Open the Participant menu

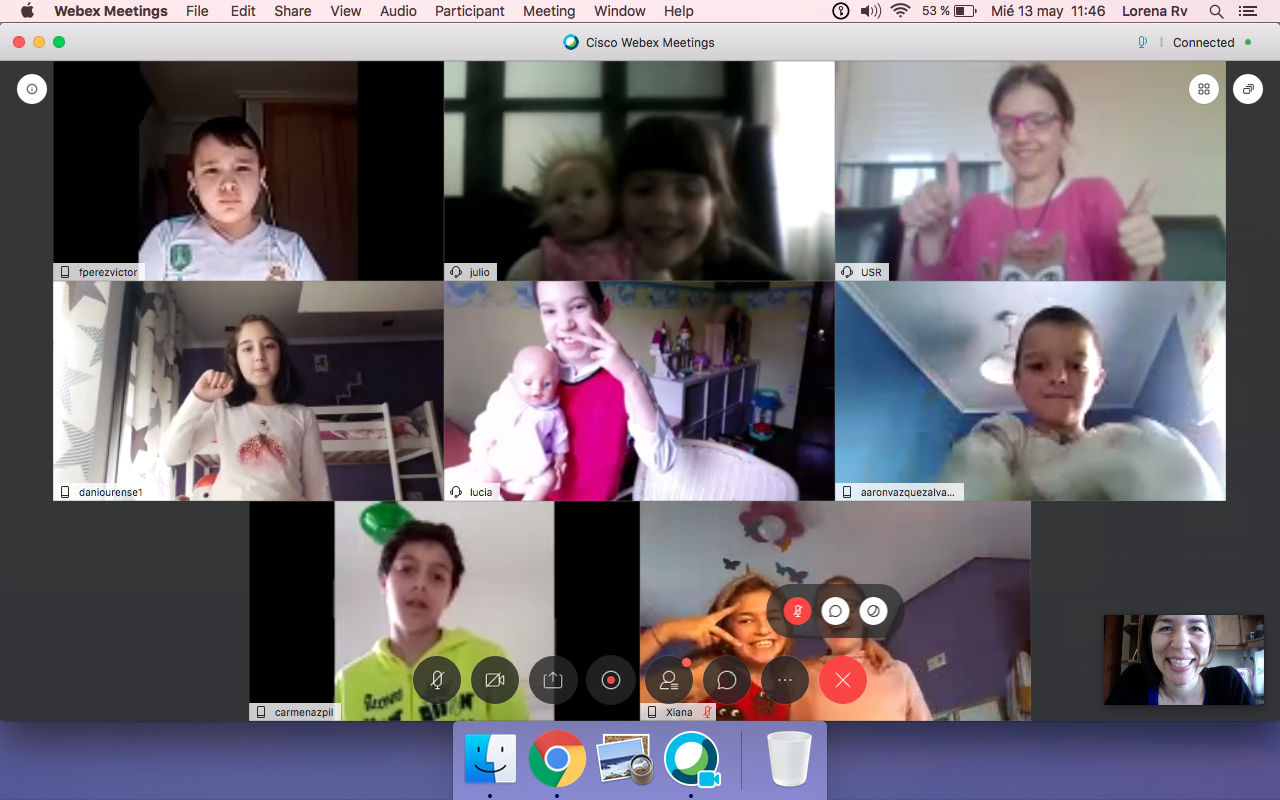click(x=469, y=11)
